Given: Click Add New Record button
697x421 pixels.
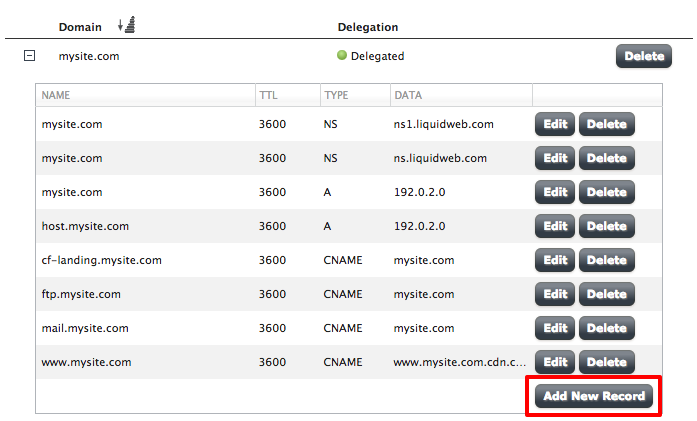Looking at the screenshot, I should tap(593, 396).
